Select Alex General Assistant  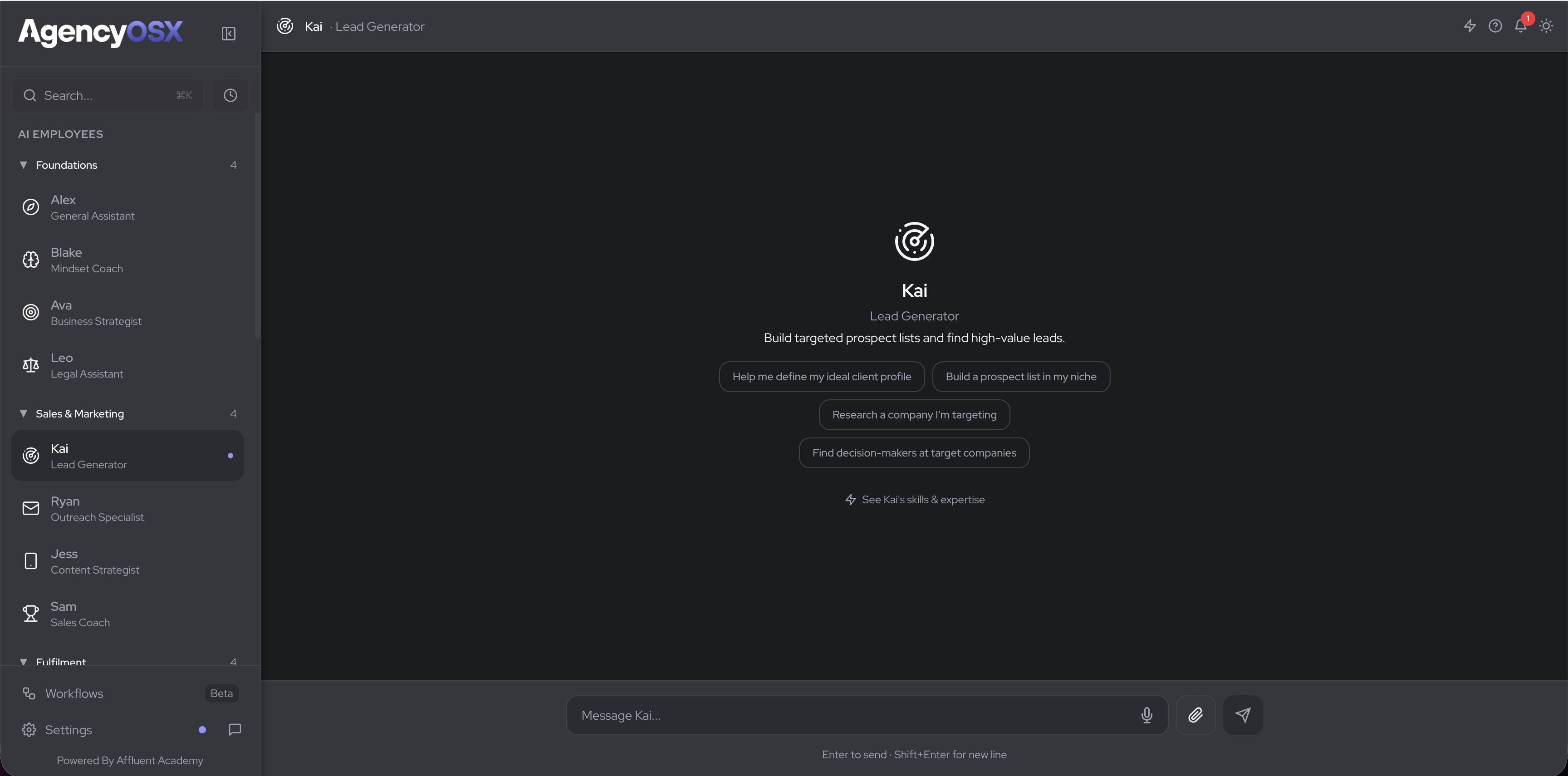pos(127,207)
